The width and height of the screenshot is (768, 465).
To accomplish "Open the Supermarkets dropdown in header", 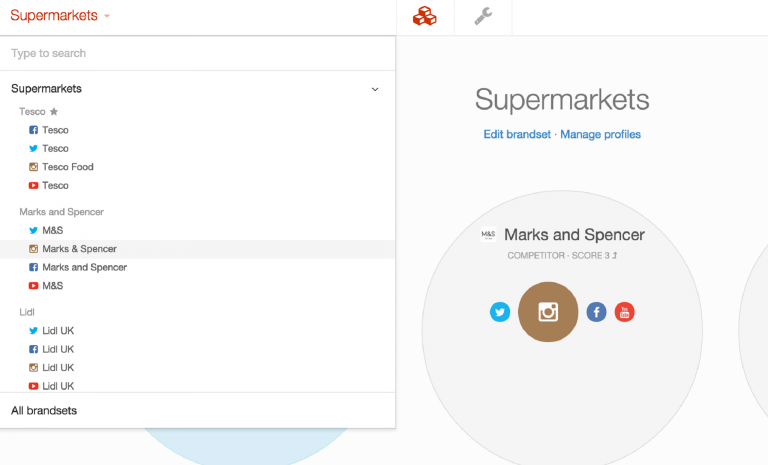I will 60,16.
